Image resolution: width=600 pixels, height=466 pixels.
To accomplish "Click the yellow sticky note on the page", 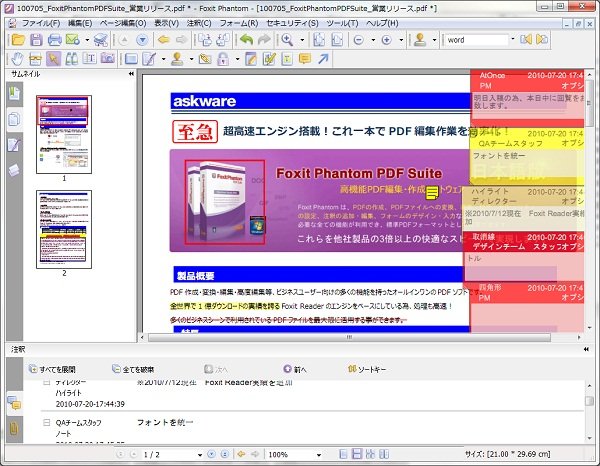I will pos(432,193).
